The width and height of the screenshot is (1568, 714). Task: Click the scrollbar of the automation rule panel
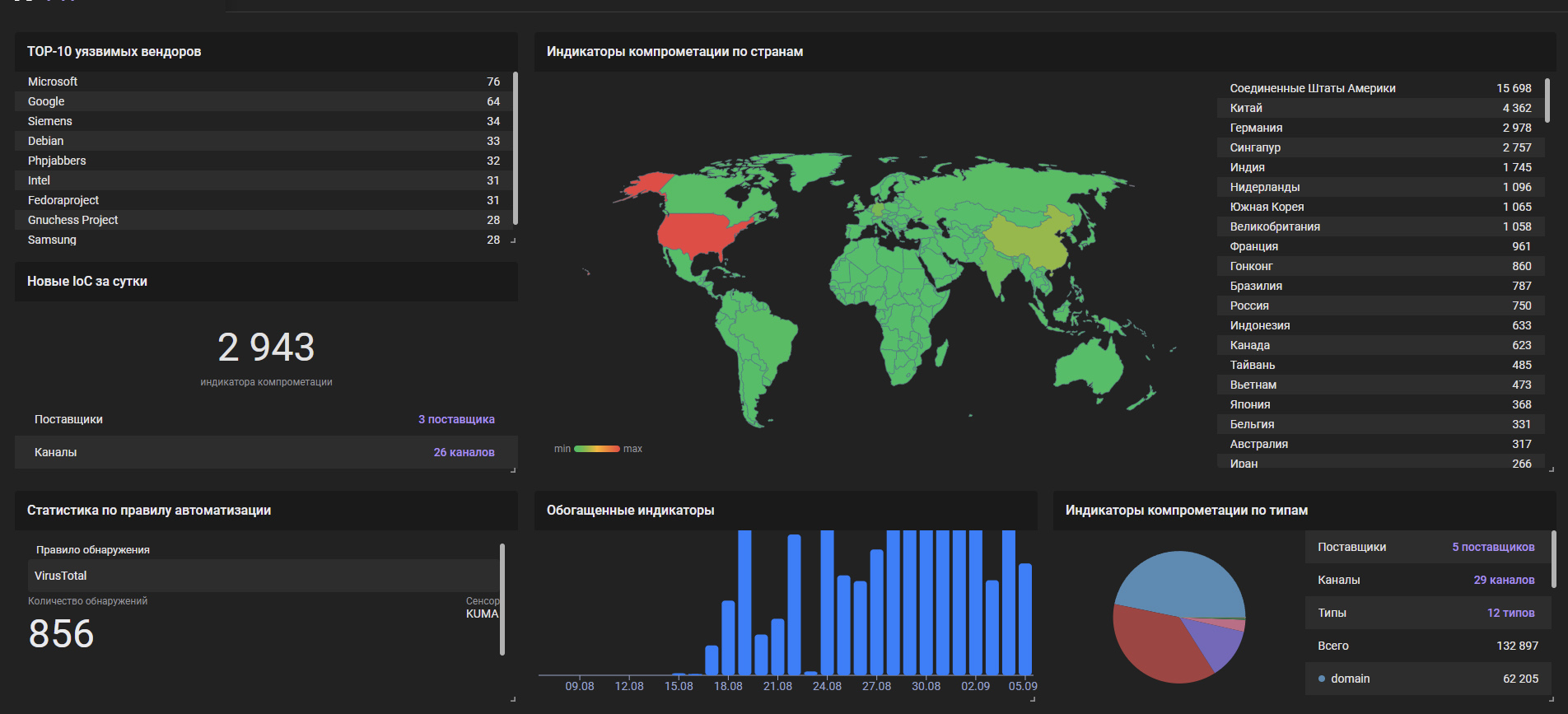click(x=502, y=600)
